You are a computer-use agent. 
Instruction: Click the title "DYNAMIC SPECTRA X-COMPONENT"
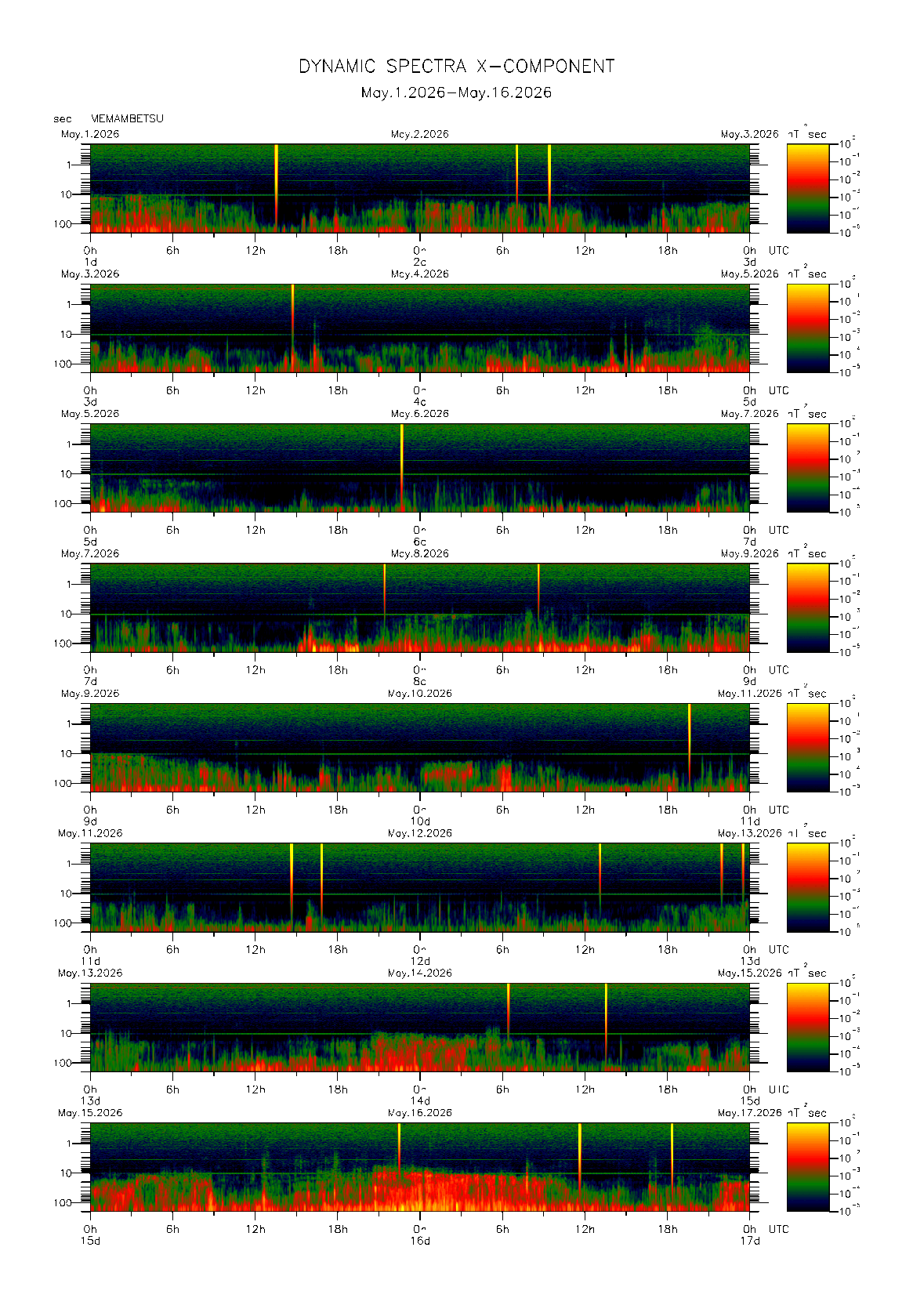tap(456, 67)
